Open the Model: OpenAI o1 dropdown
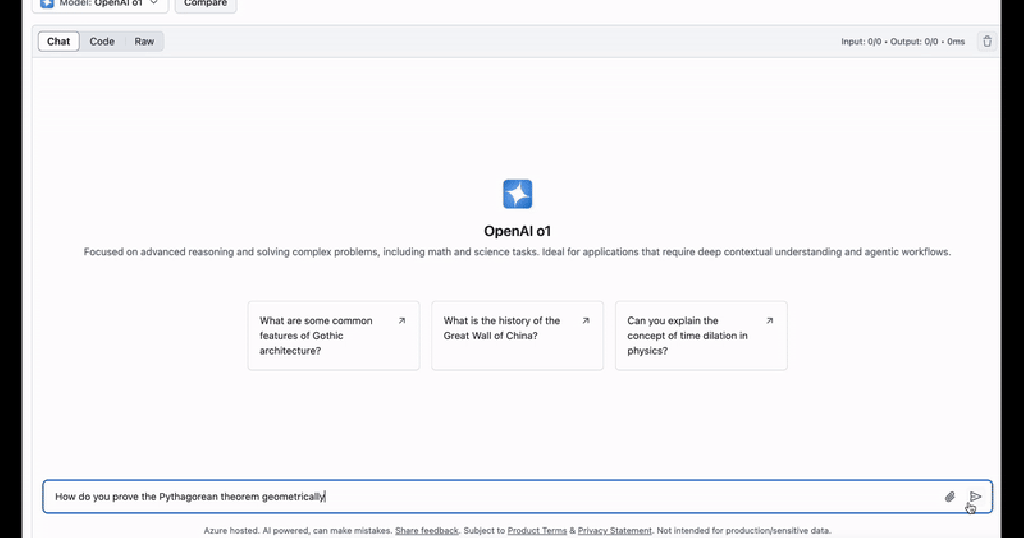 click(100, 4)
